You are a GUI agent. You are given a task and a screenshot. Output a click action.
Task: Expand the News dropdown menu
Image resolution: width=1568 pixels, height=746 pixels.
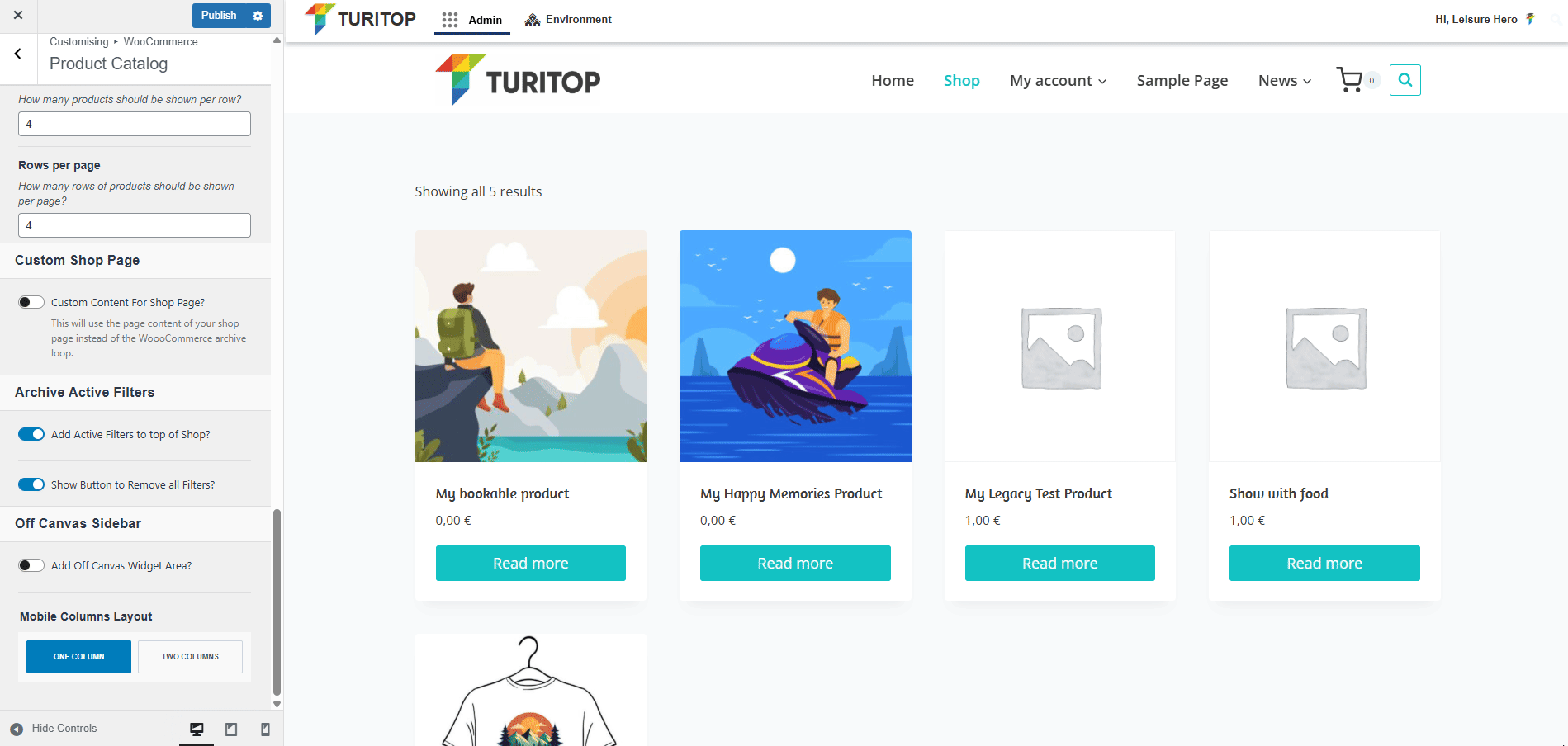(x=1284, y=80)
